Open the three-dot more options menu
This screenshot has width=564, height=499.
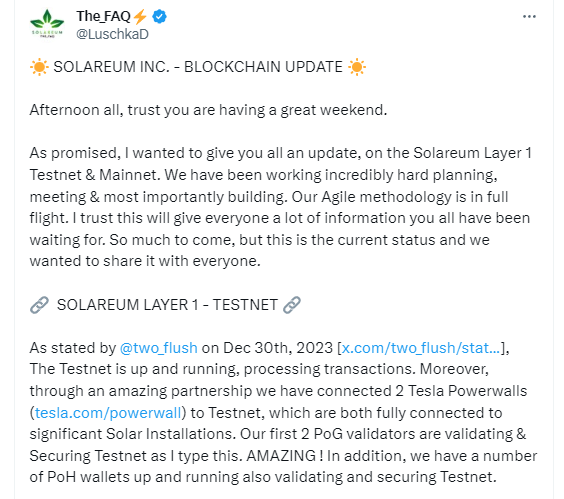coord(529,17)
